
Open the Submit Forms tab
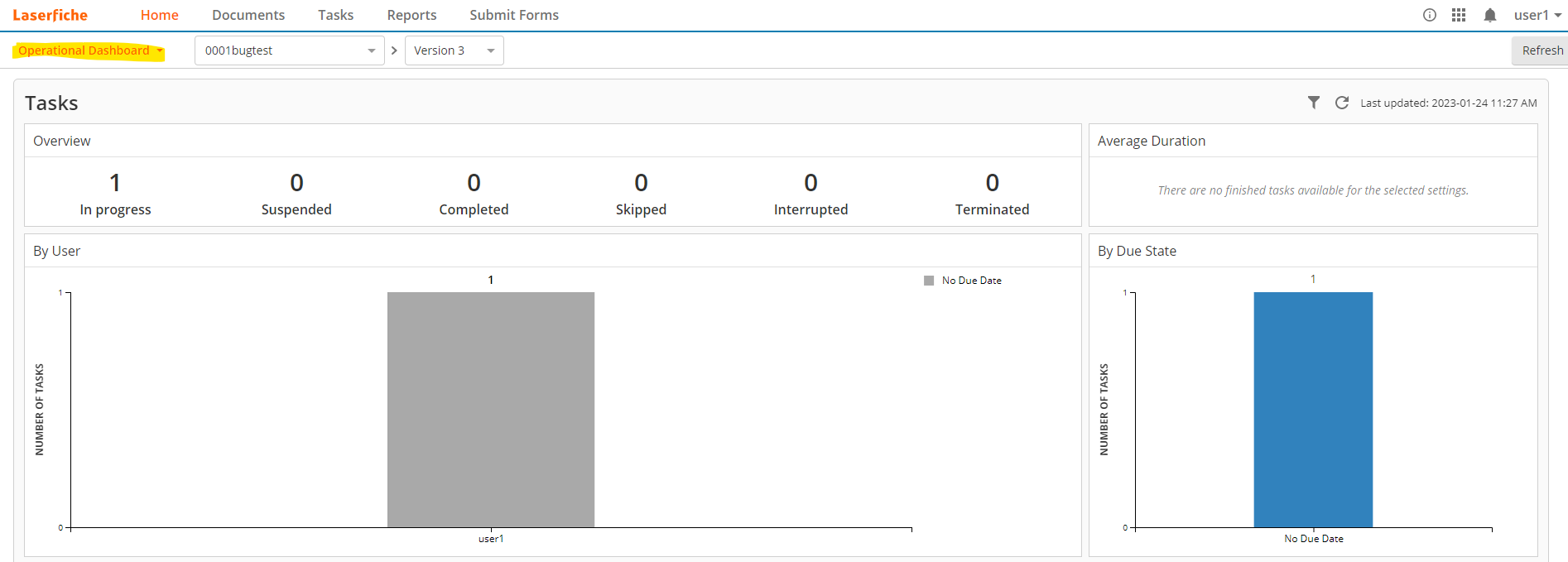(x=514, y=15)
